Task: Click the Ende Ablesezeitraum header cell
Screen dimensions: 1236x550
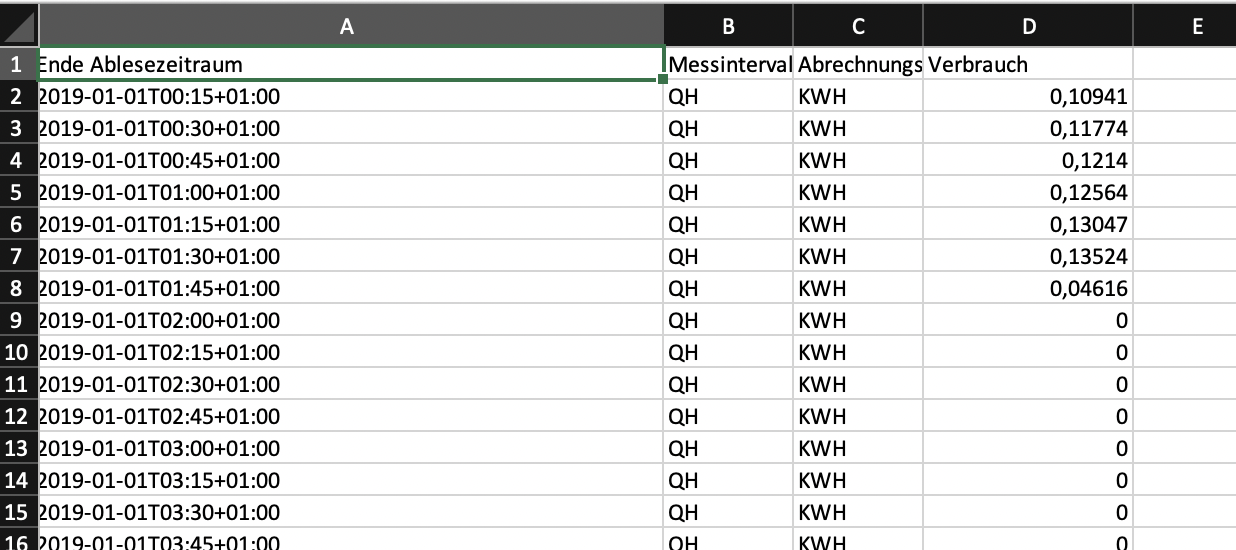Action: (350, 64)
